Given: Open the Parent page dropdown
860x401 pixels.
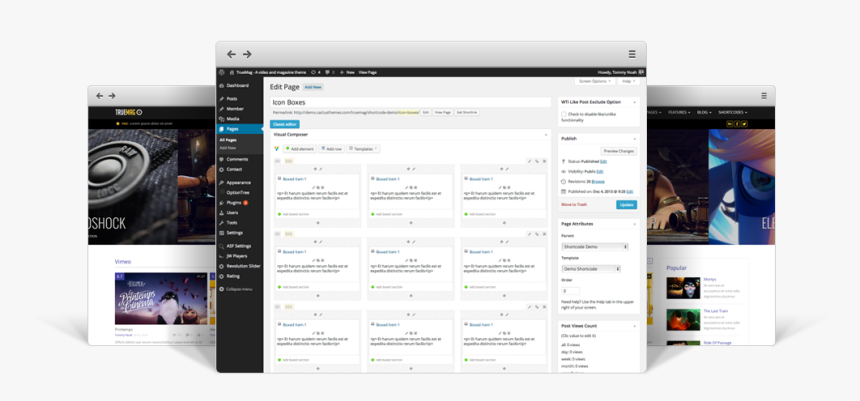Looking at the screenshot, I should [x=594, y=246].
